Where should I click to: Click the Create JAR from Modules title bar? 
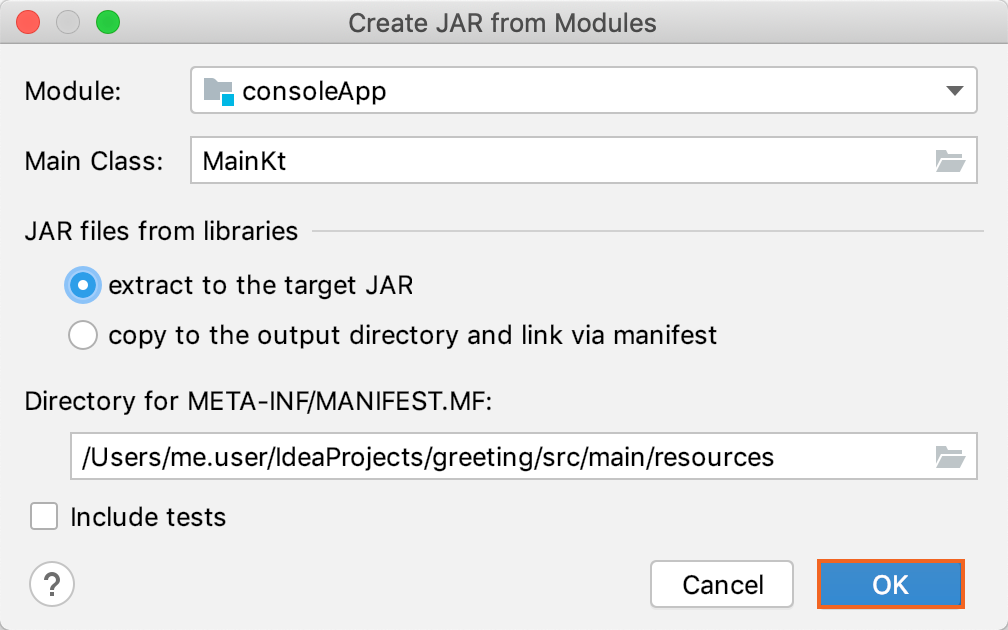[504, 22]
